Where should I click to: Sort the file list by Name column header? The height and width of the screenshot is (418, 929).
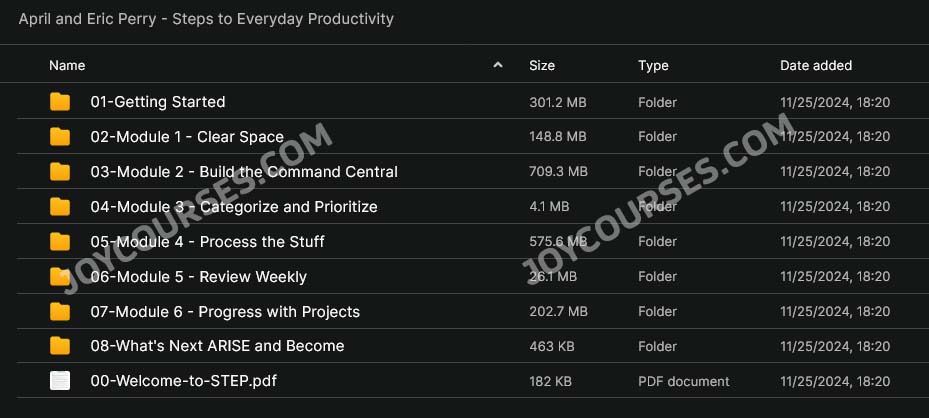pos(67,65)
